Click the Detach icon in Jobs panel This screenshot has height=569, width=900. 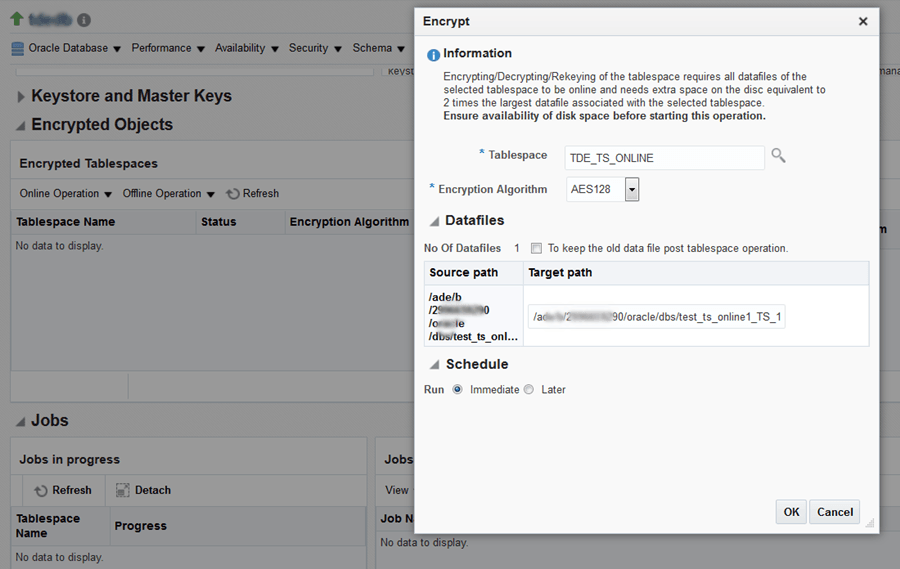122,490
